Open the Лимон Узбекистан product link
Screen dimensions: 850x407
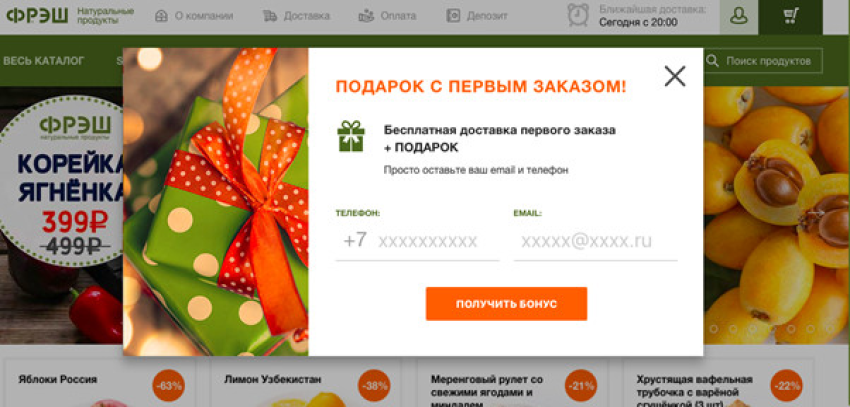(273, 379)
